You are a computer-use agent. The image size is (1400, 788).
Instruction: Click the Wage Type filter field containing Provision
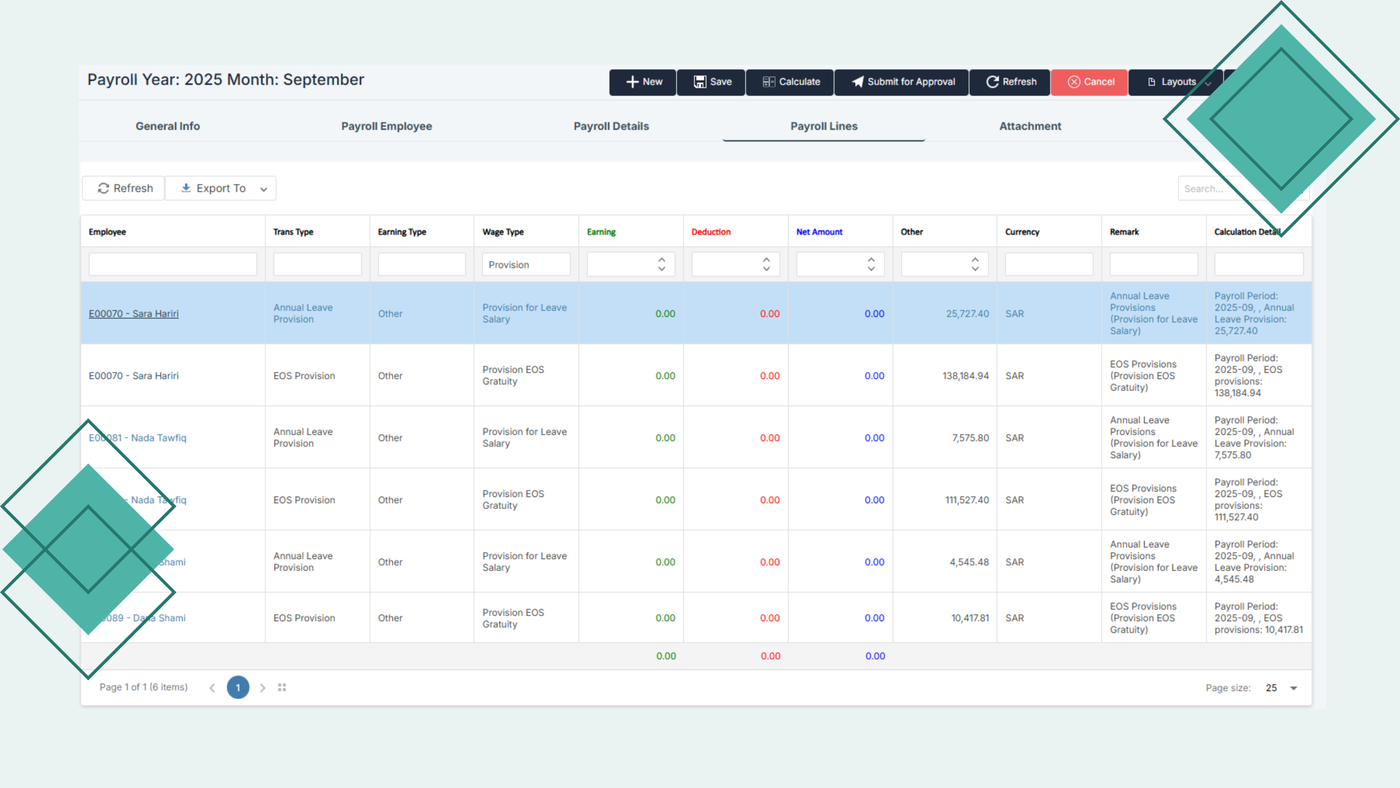(525, 264)
